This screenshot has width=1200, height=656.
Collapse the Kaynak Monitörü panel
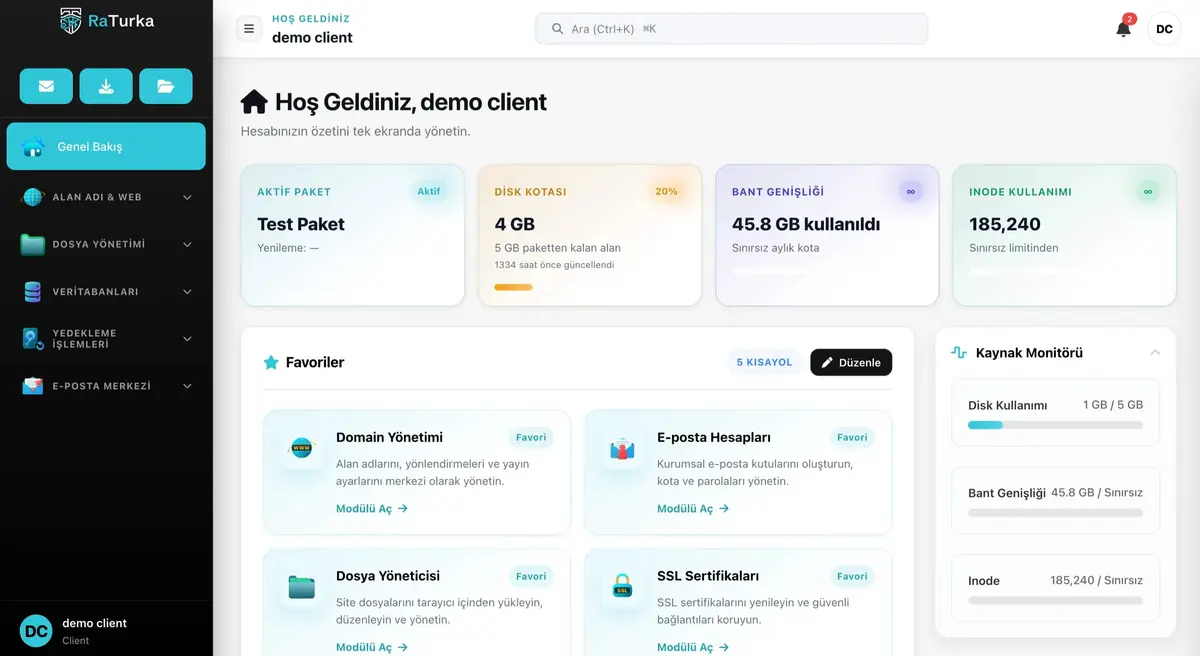pyautogui.click(x=1155, y=353)
